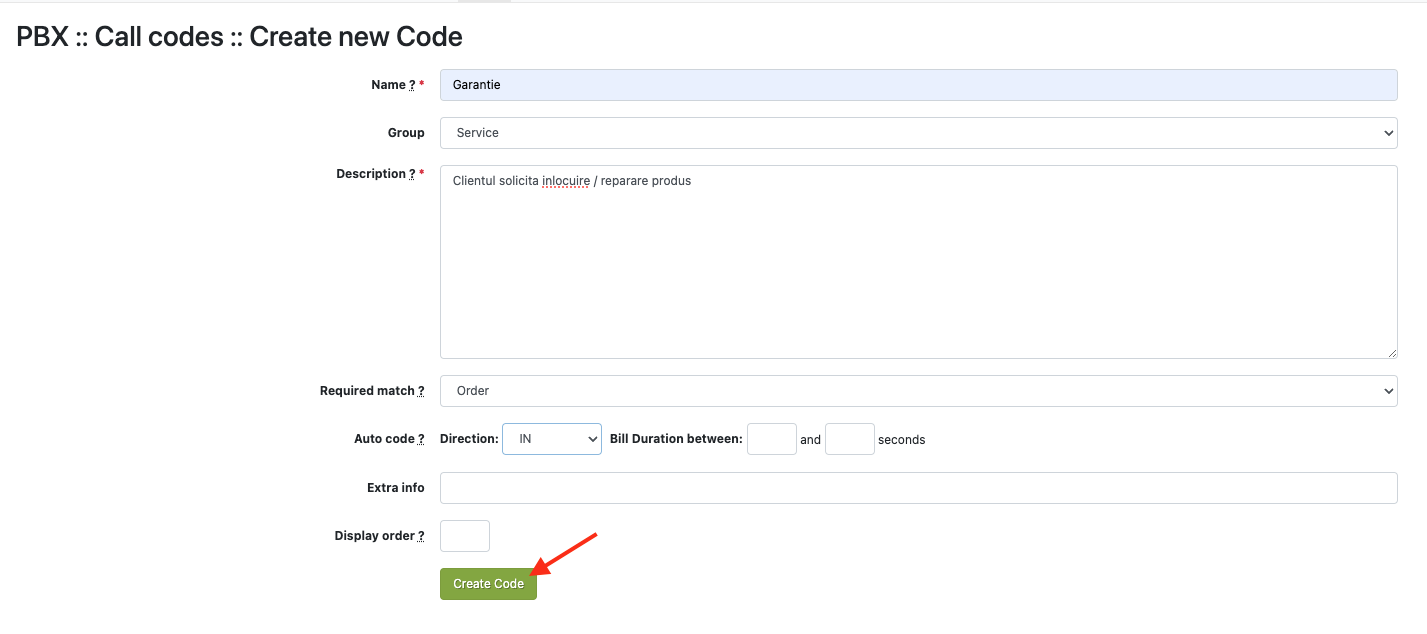Click the Extra info text field

pos(918,488)
